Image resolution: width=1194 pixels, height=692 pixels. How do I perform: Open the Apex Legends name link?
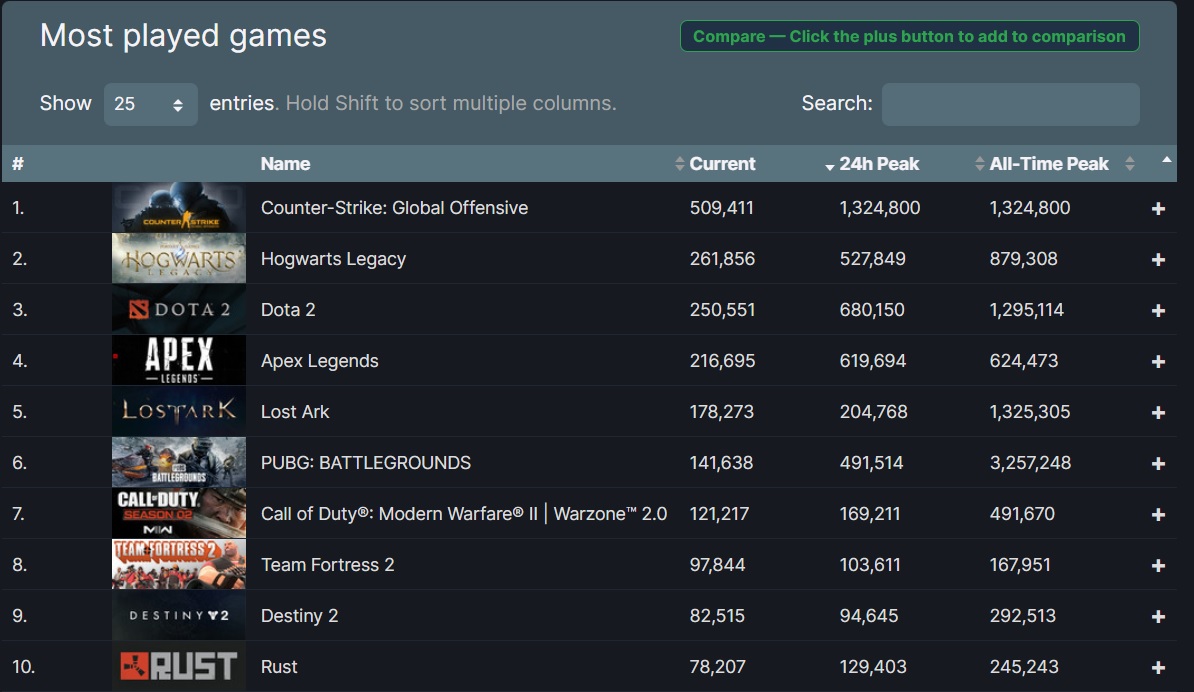(320, 361)
